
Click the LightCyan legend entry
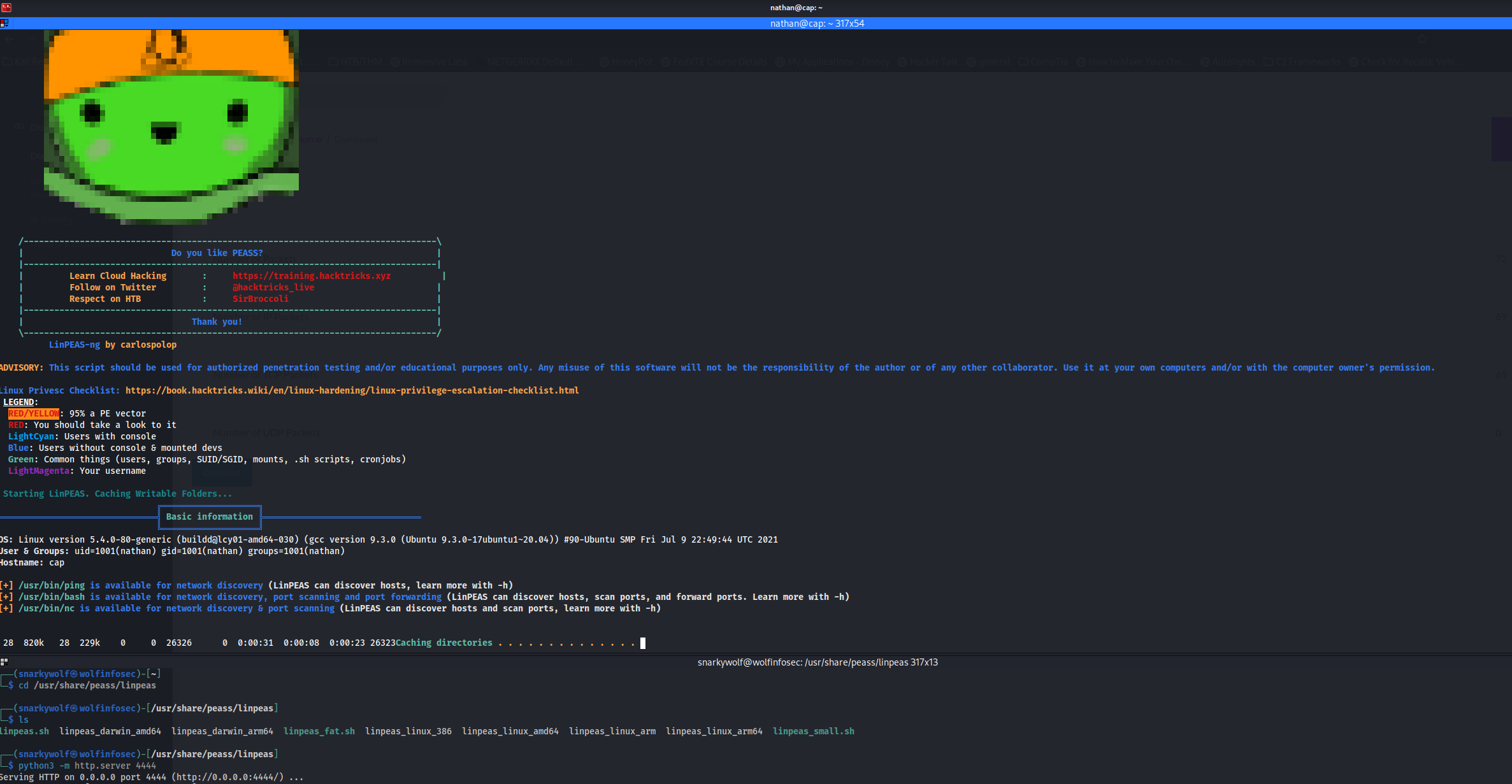pos(82,436)
